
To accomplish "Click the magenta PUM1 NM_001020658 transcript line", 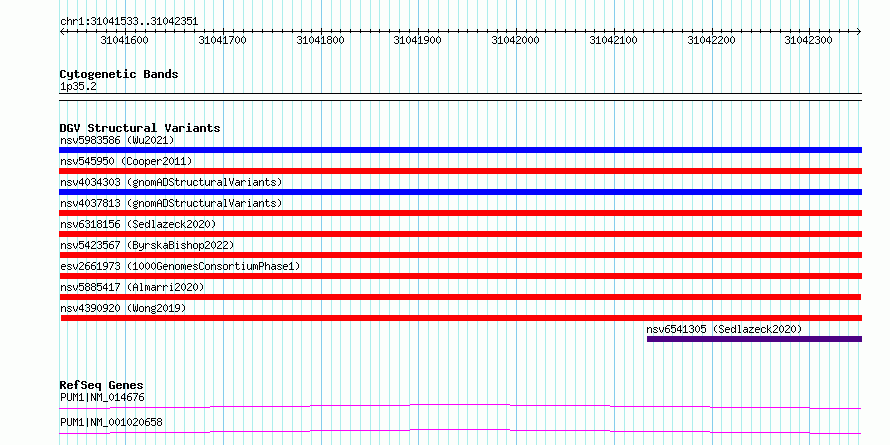I will coord(460,431).
